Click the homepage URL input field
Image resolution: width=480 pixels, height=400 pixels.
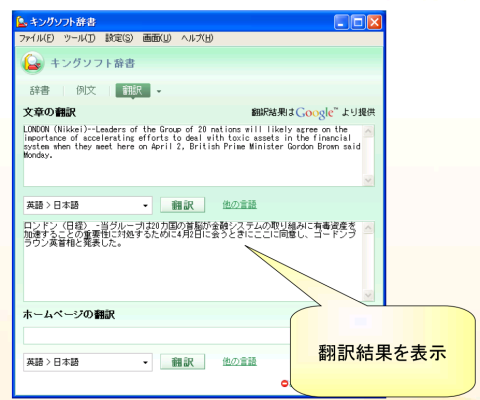(x=157, y=336)
